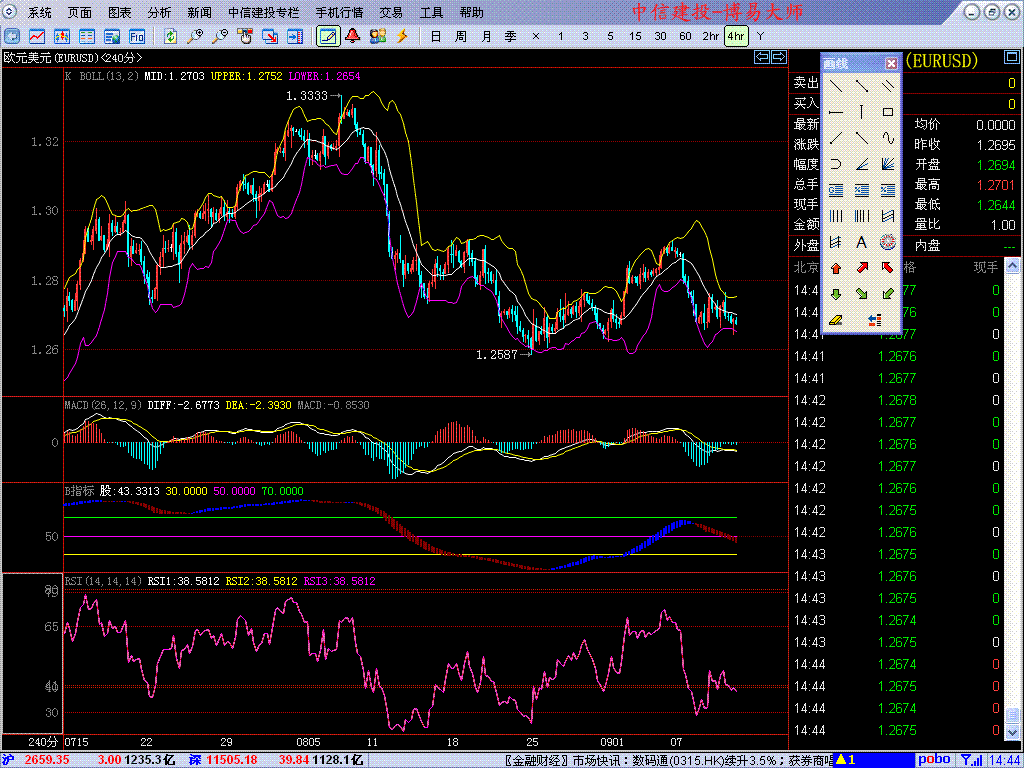Select the text annotation 'A' drawing tool
1024x768 pixels.
[862, 242]
